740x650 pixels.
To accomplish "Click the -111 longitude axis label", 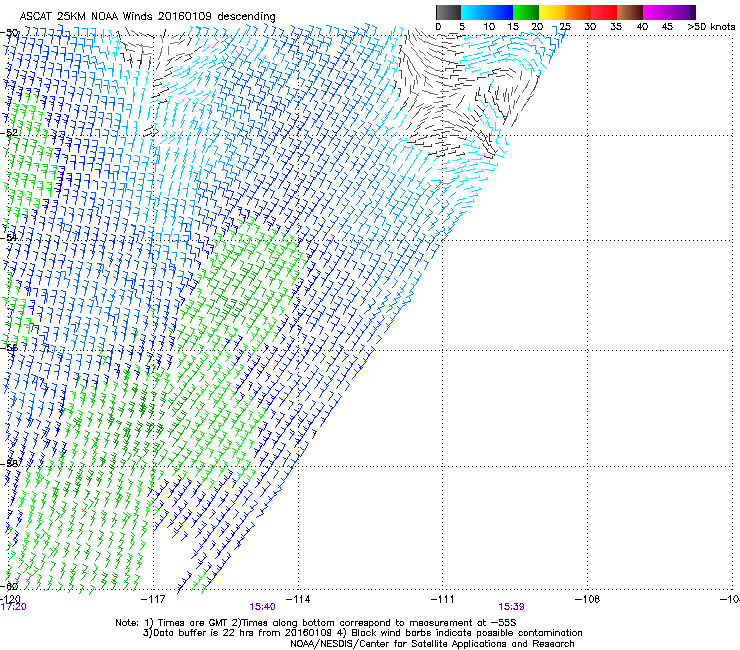I will 443,599.
